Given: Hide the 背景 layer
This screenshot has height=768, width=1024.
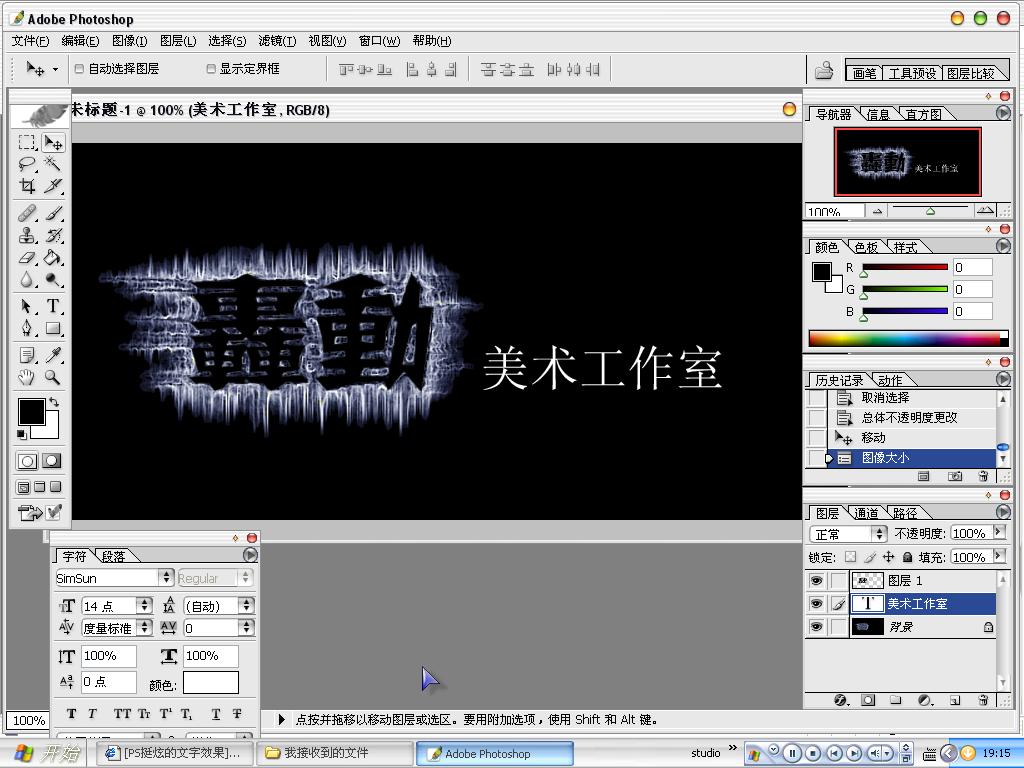Looking at the screenshot, I should click(x=816, y=627).
